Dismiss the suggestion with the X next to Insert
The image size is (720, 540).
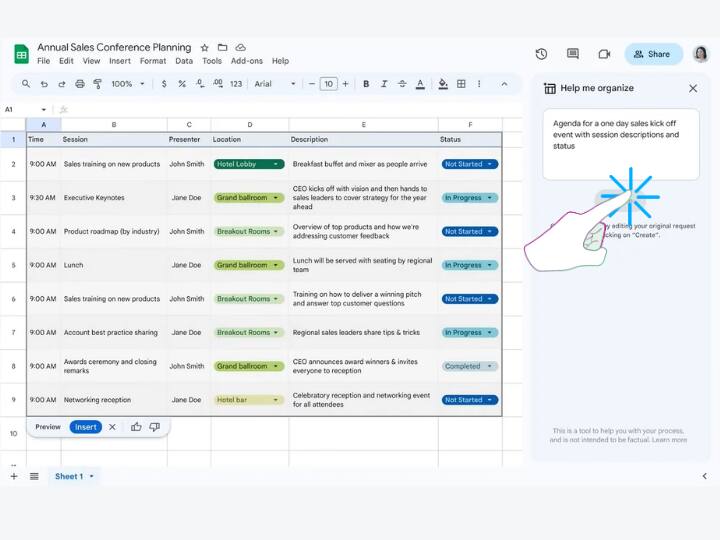(x=112, y=427)
